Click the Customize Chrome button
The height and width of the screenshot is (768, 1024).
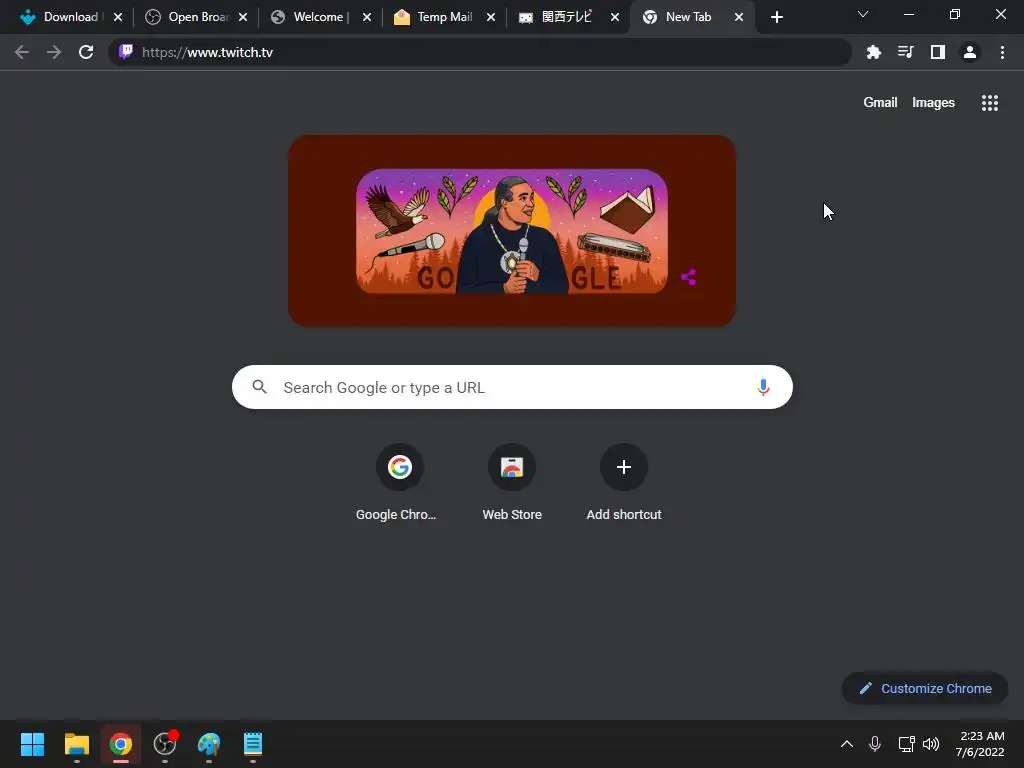pyautogui.click(x=925, y=688)
